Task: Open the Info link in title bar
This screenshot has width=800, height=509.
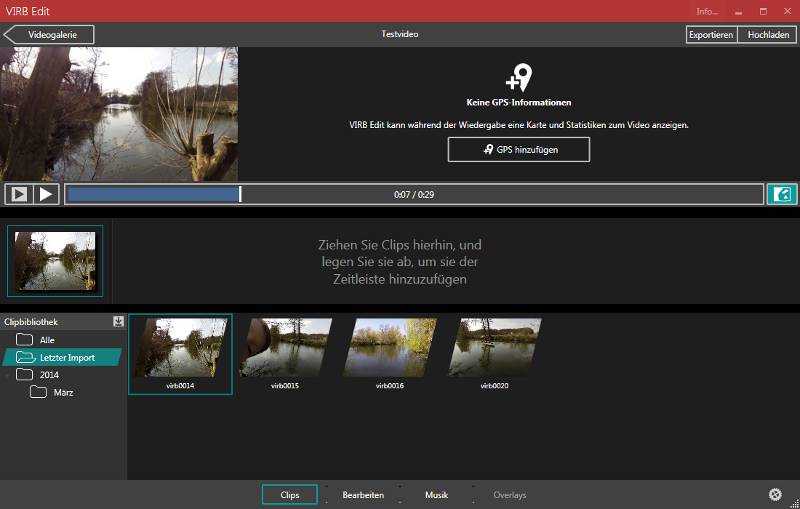Action: point(707,11)
